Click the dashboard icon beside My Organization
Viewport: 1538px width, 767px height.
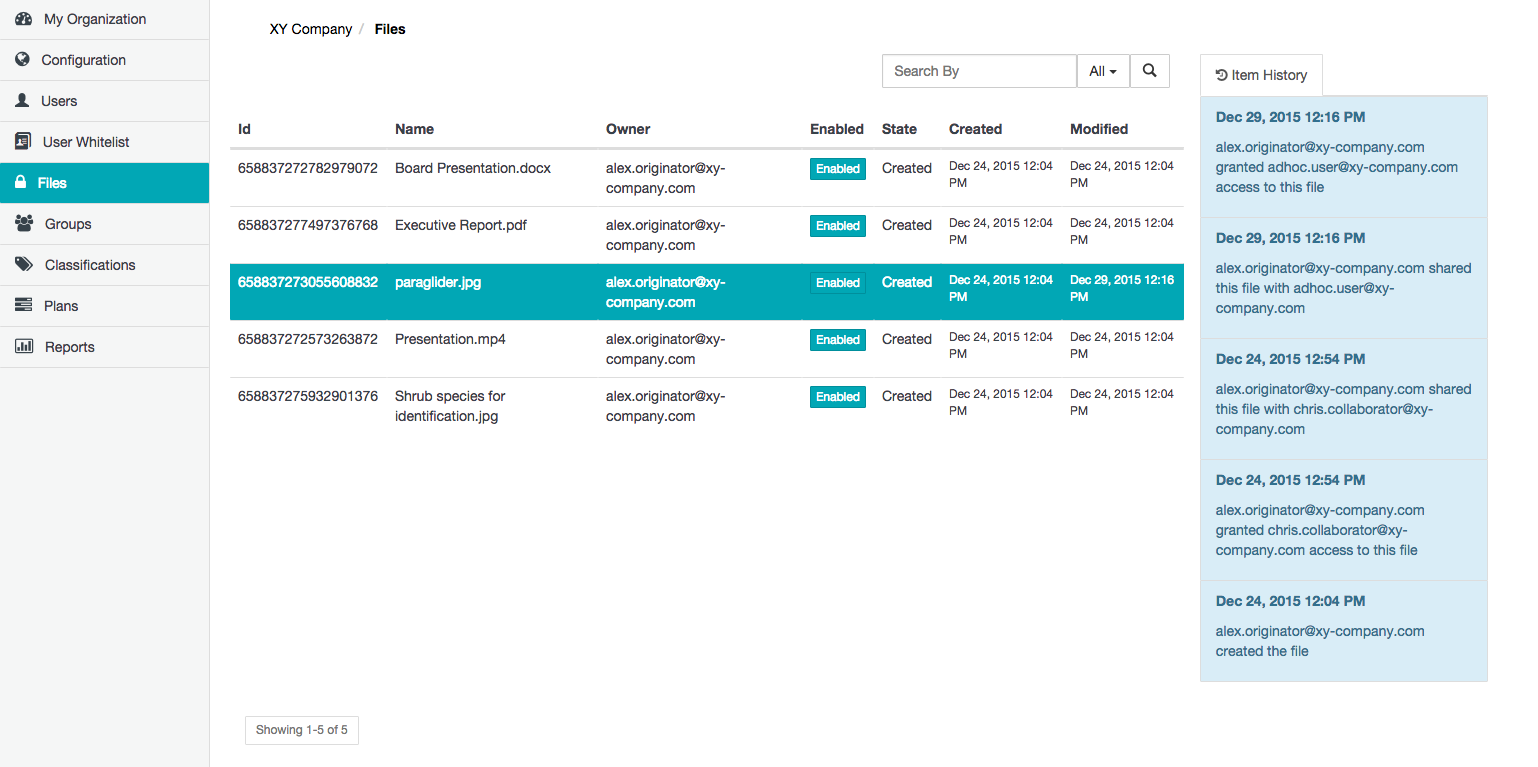24,19
